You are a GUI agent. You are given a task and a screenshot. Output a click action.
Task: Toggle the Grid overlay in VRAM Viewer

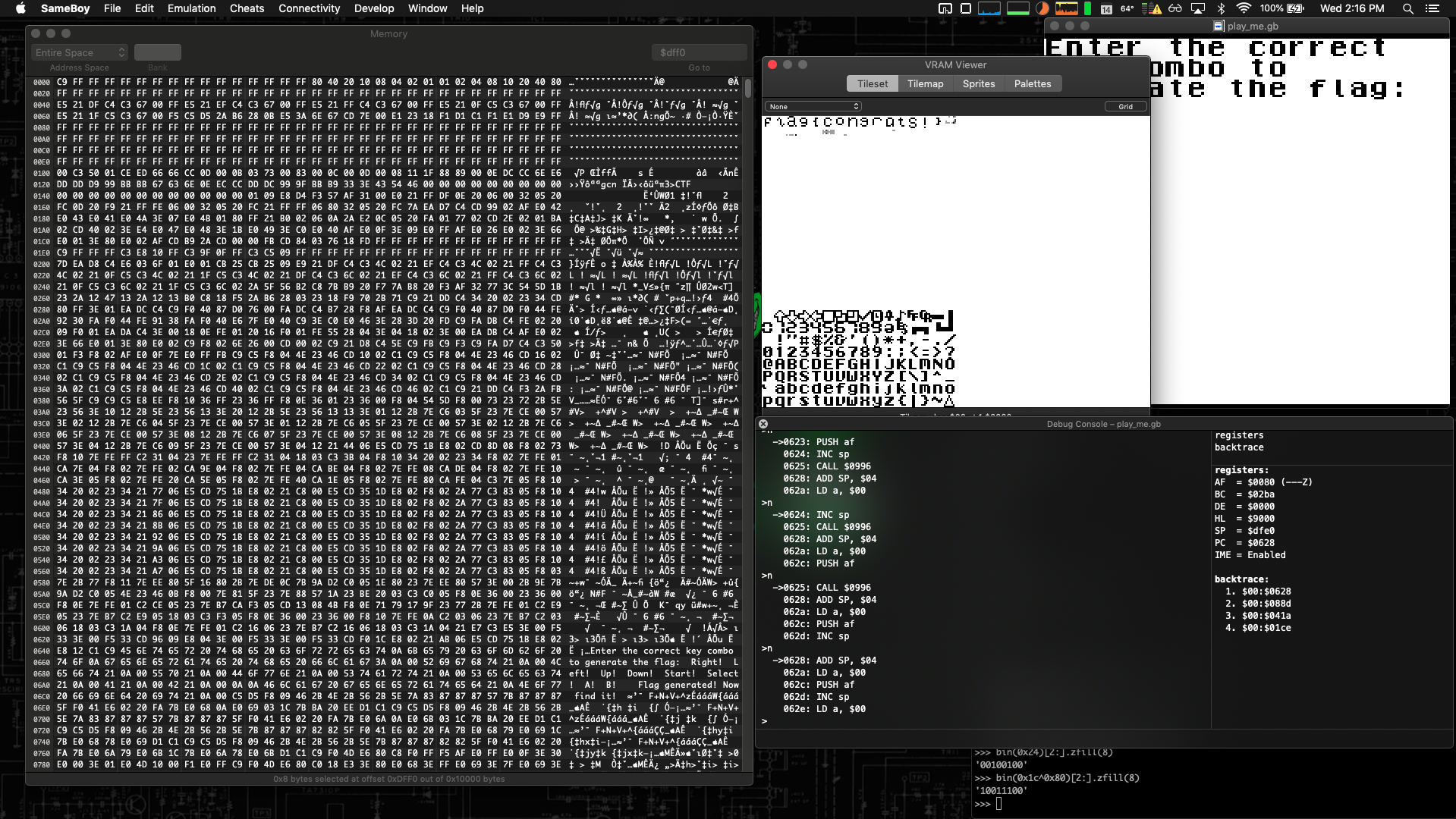pos(1126,106)
